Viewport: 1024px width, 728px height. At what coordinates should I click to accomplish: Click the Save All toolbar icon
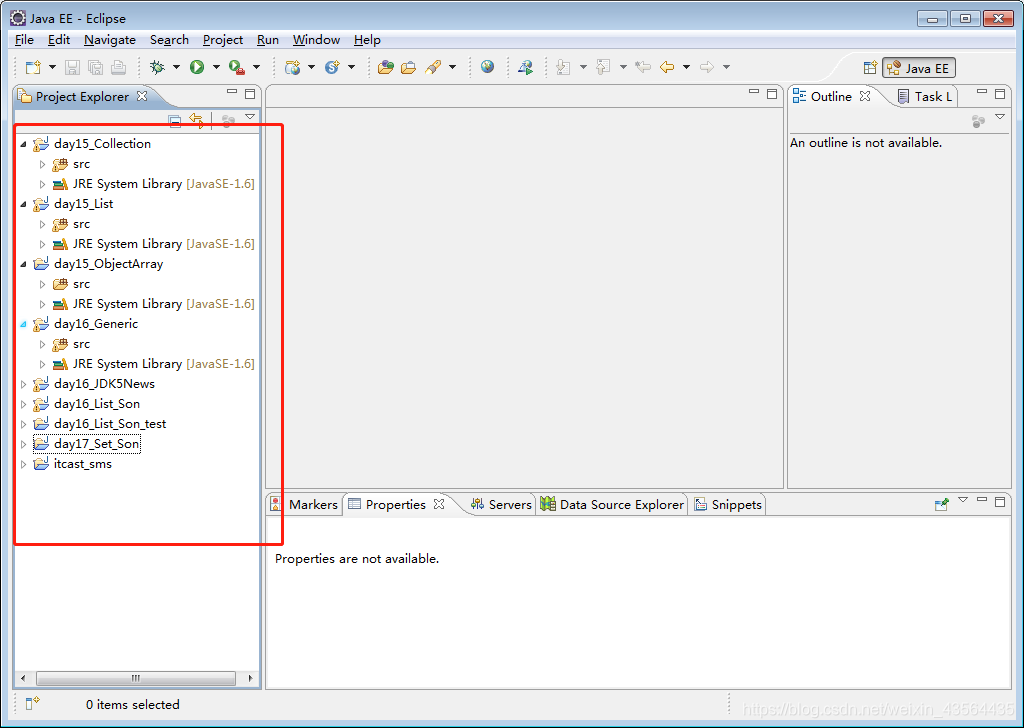[x=95, y=67]
